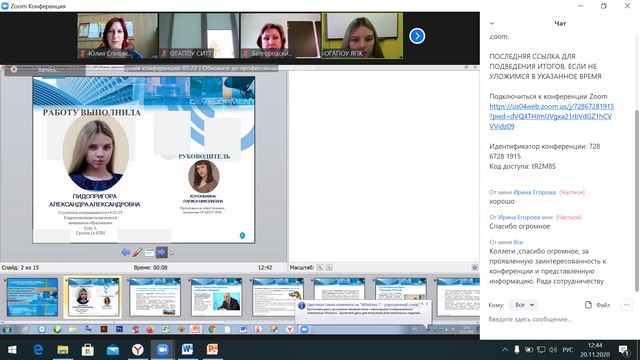The image size is (640, 360).
Task: Open the Zoom conference link in chat
Action: (551, 116)
